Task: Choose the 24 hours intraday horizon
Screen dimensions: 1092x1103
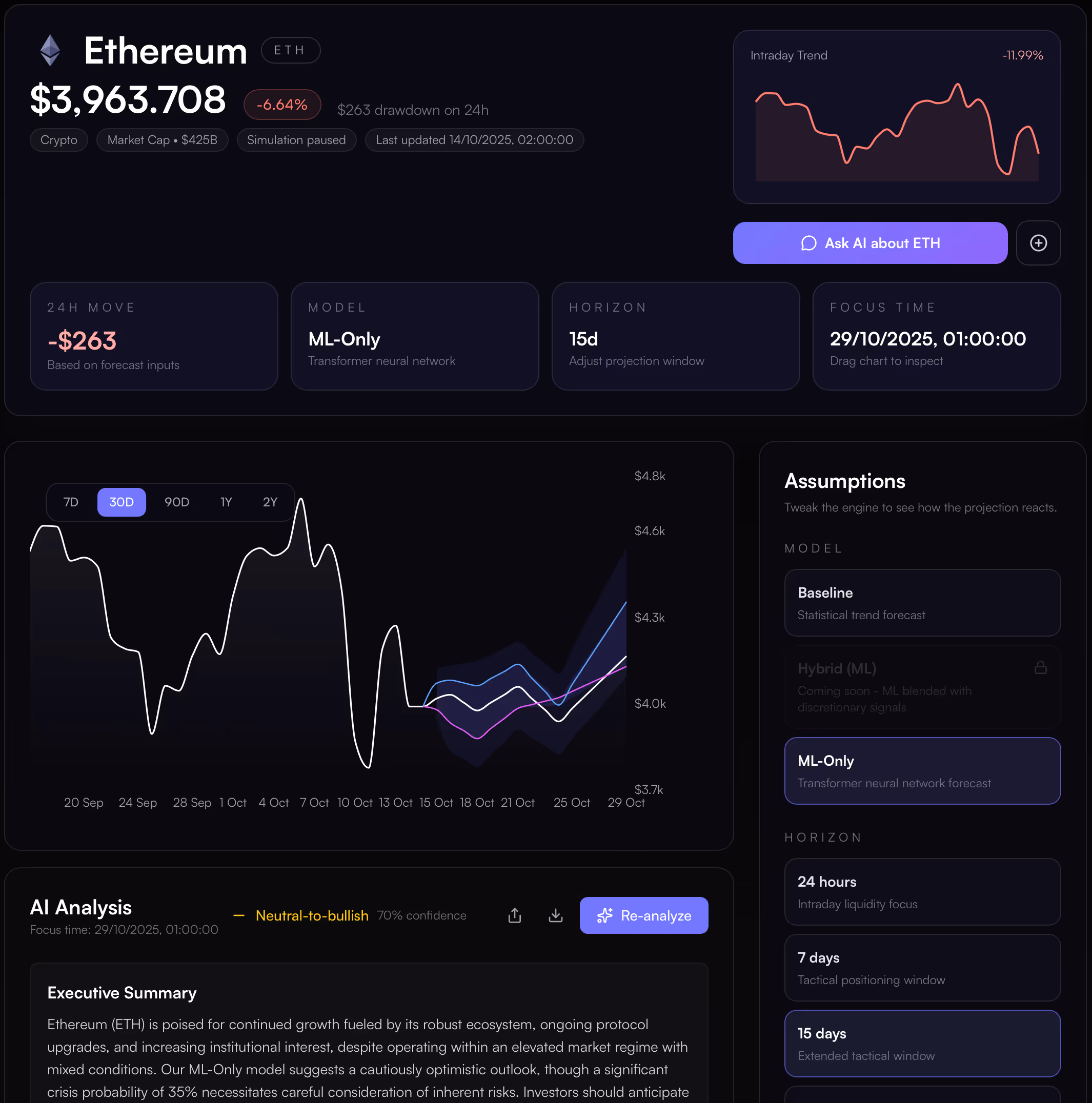Action: [x=922, y=892]
